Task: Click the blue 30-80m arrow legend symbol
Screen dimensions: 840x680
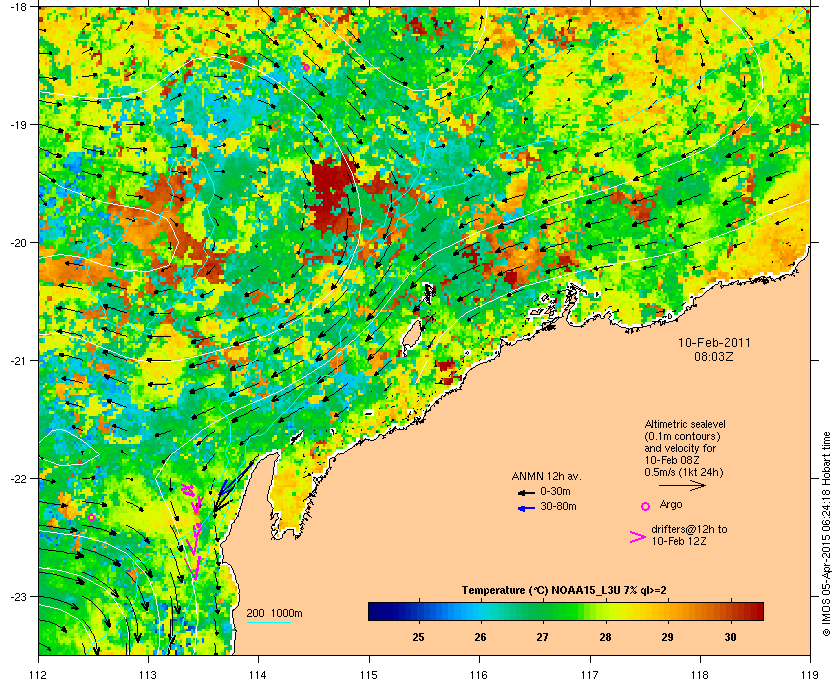Action: pyautogui.click(x=526, y=507)
